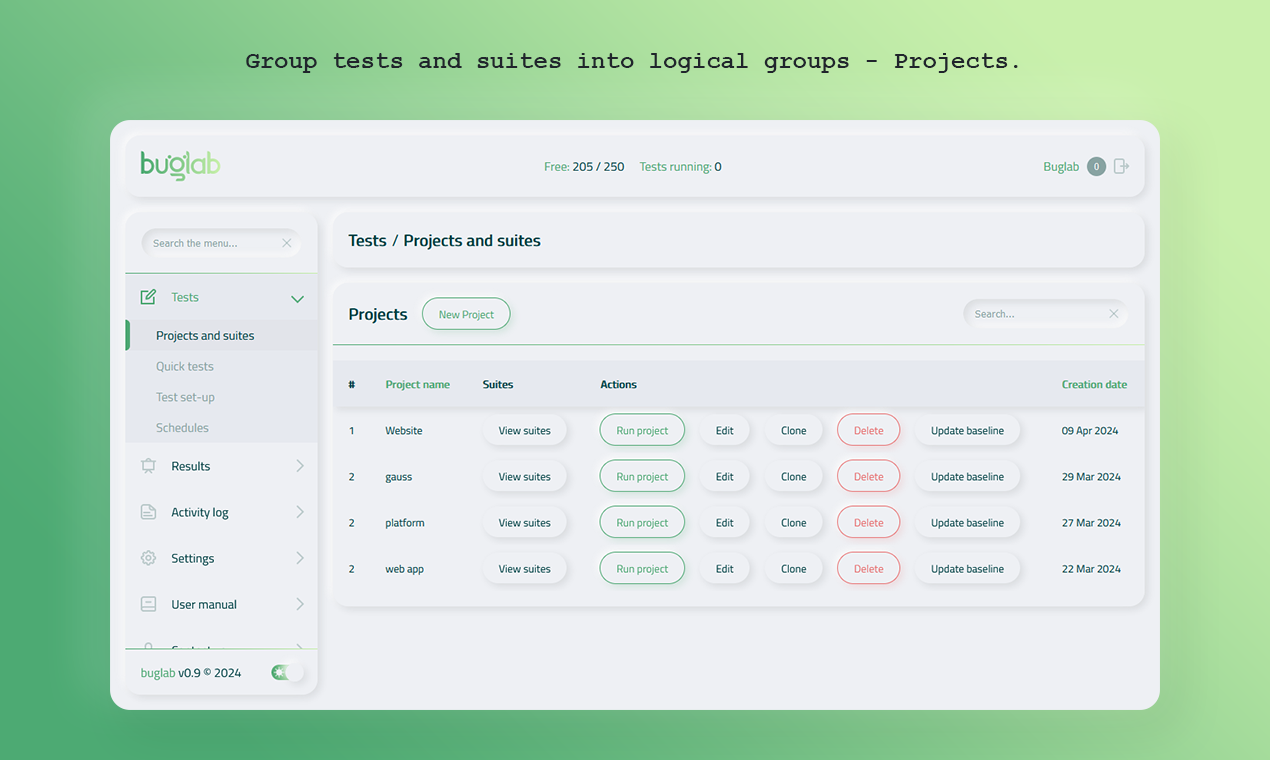
Task: Click the buglab logo
Action: pos(180,165)
